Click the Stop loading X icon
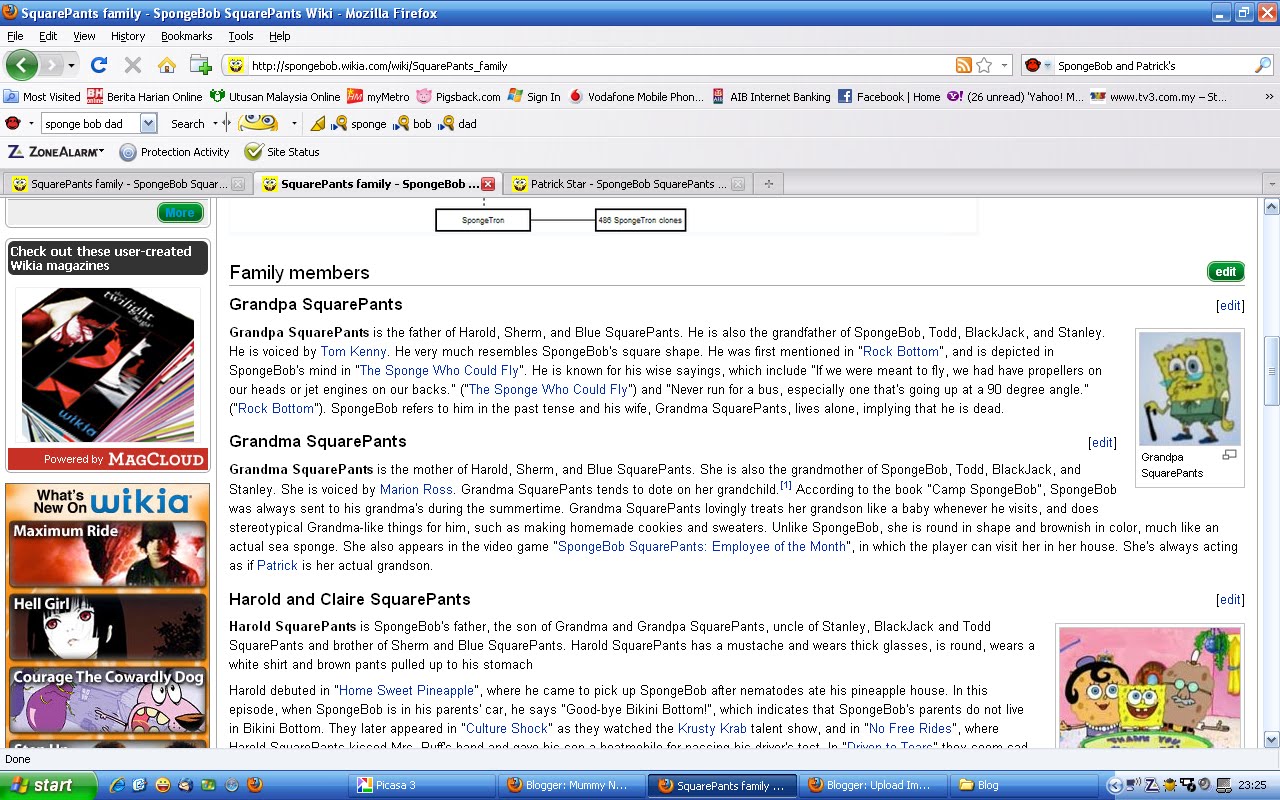 (x=132, y=65)
